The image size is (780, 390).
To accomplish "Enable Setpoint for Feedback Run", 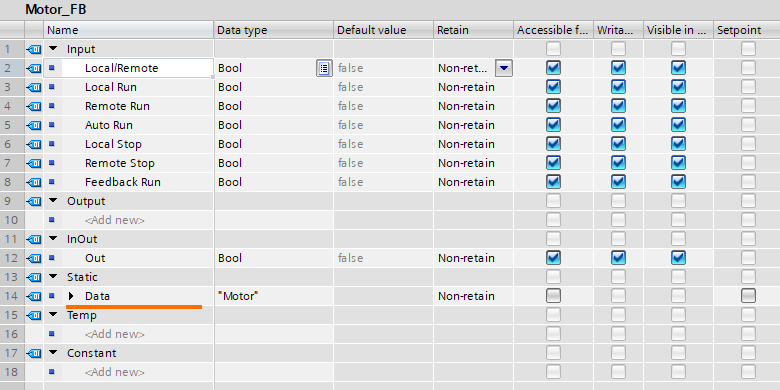I will (x=748, y=182).
